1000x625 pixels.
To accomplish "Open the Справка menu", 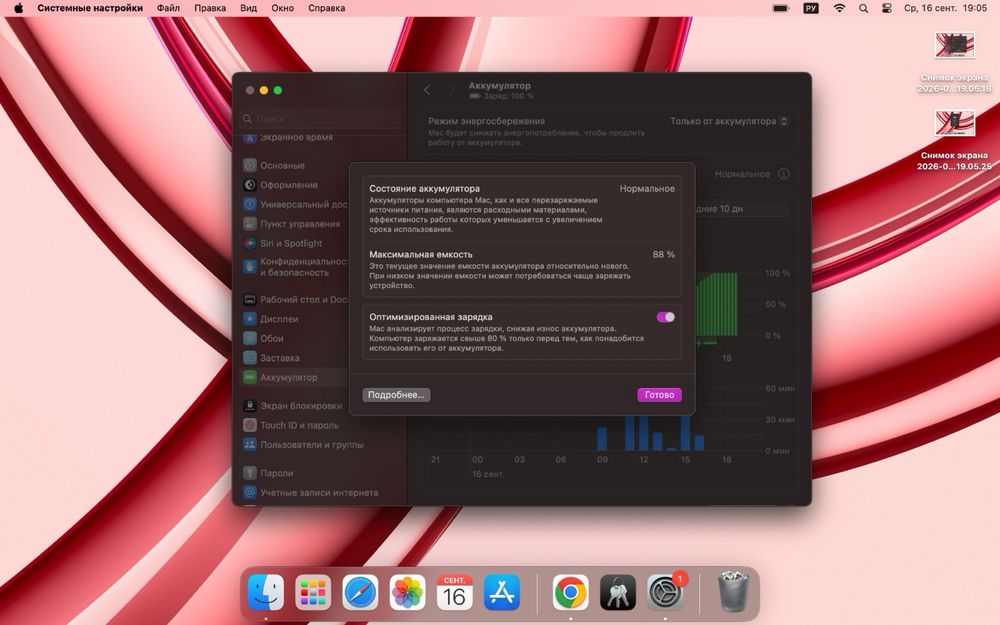I will pyautogui.click(x=327, y=8).
